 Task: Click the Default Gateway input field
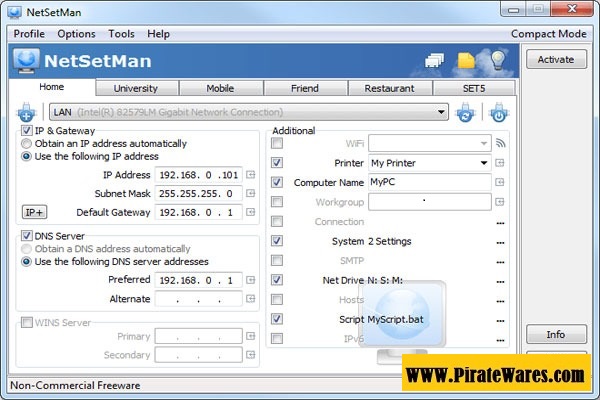click(x=199, y=212)
